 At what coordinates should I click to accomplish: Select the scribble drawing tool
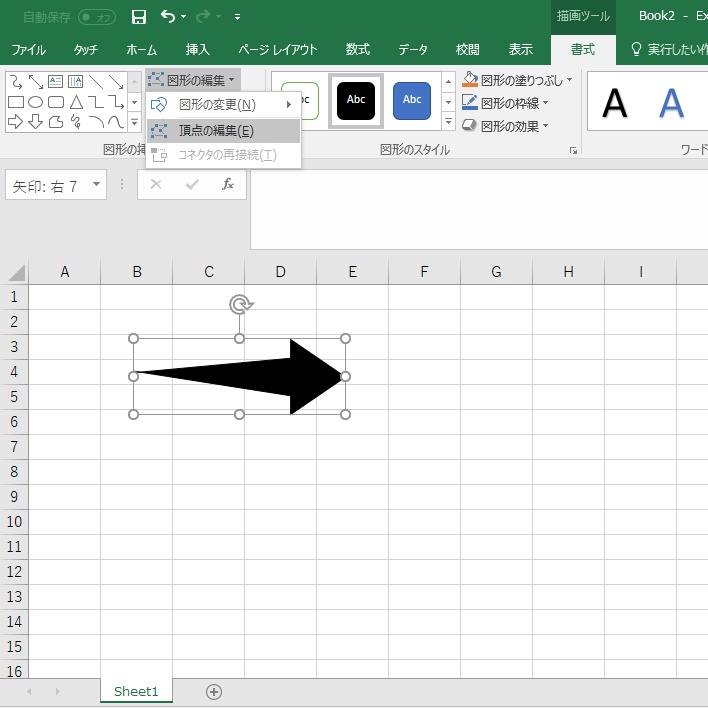point(76,122)
